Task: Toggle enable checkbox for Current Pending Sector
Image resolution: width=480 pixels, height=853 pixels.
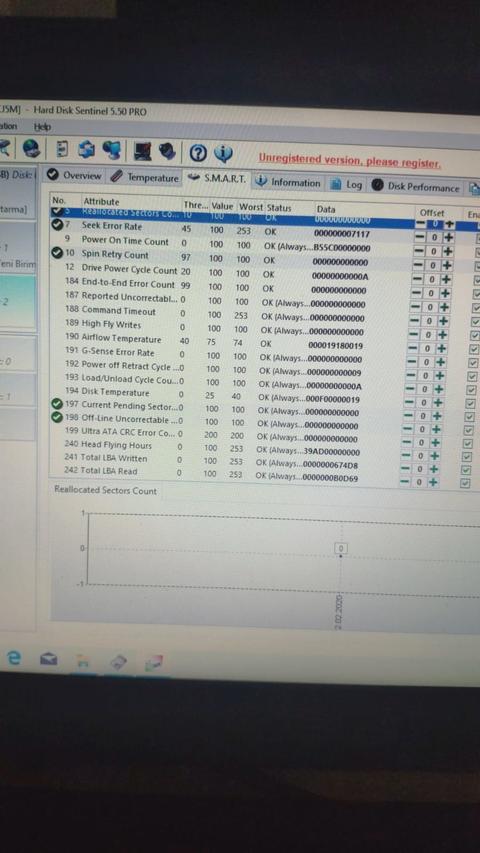Action: pyautogui.click(x=469, y=418)
